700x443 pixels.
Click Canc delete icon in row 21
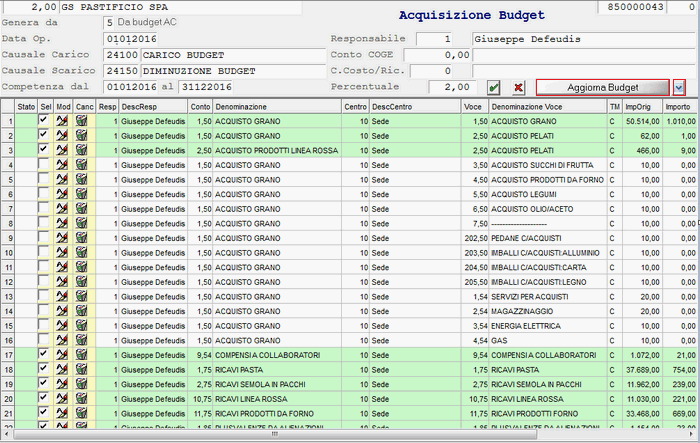tap(81, 414)
